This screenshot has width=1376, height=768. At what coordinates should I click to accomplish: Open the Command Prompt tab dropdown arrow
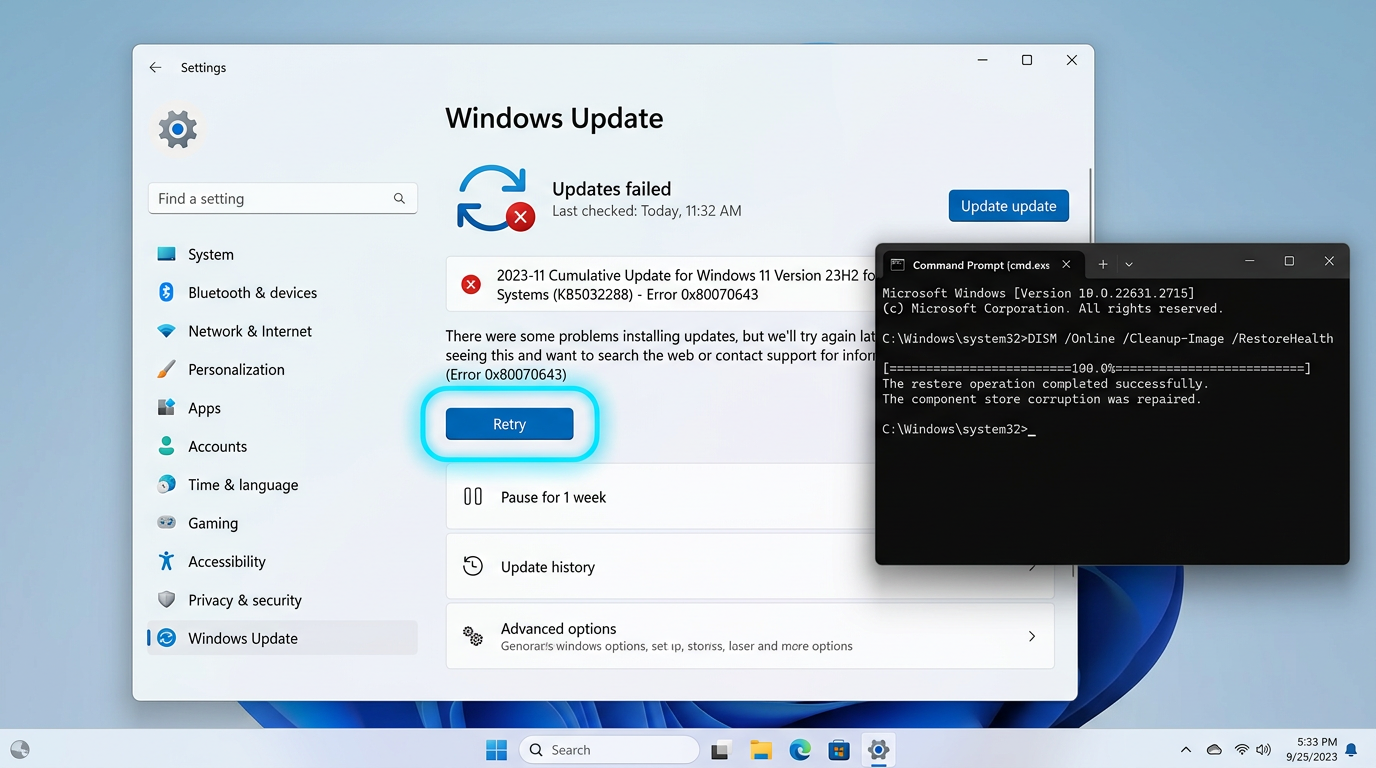[x=1129, y=265]
